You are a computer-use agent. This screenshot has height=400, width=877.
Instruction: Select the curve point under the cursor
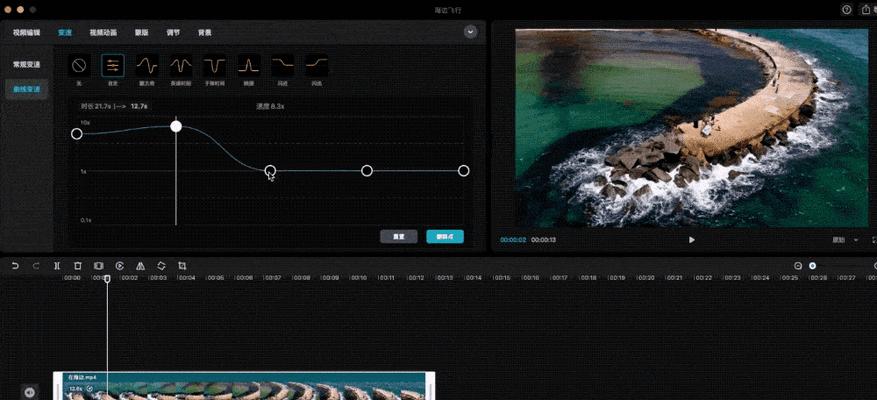[x=270, y=170]
